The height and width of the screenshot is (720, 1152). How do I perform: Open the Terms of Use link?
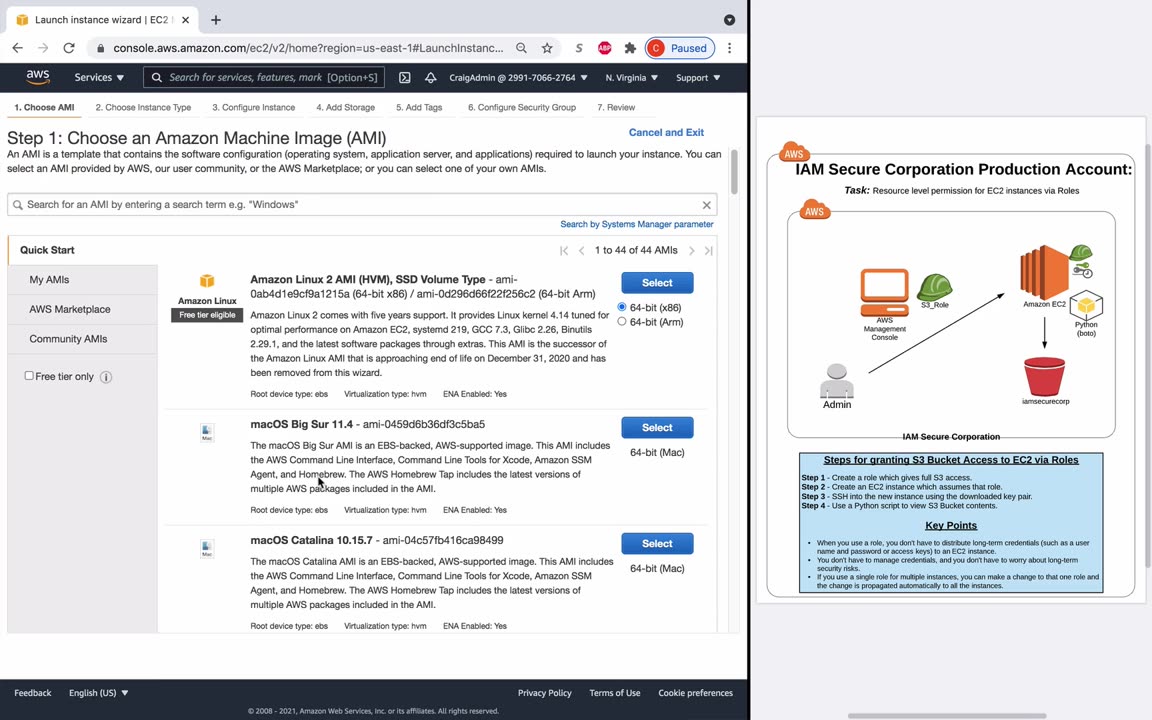click(614, 693)
